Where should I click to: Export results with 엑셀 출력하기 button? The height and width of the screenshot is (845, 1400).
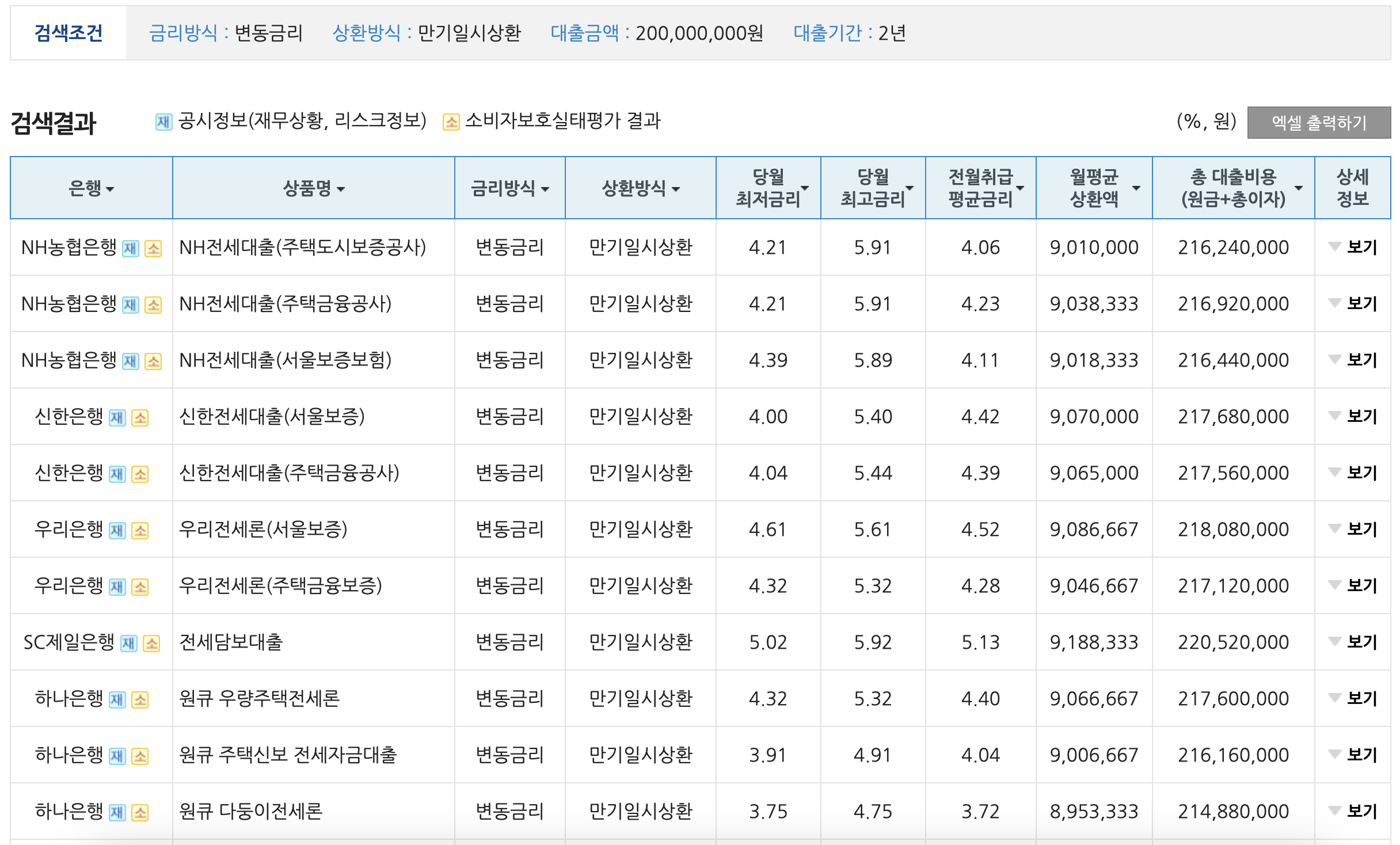1319,123
